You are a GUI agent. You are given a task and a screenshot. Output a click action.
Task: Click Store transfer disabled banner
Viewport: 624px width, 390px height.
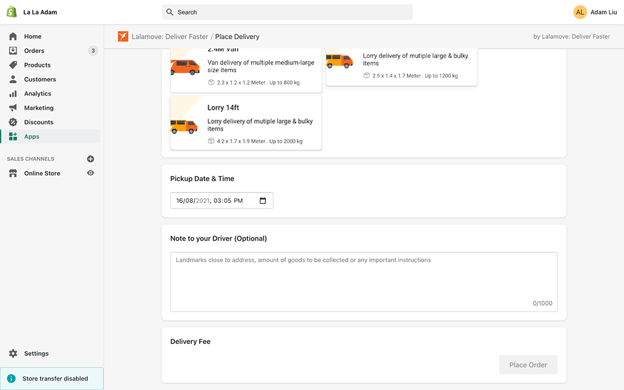click(x=52, y=378)
